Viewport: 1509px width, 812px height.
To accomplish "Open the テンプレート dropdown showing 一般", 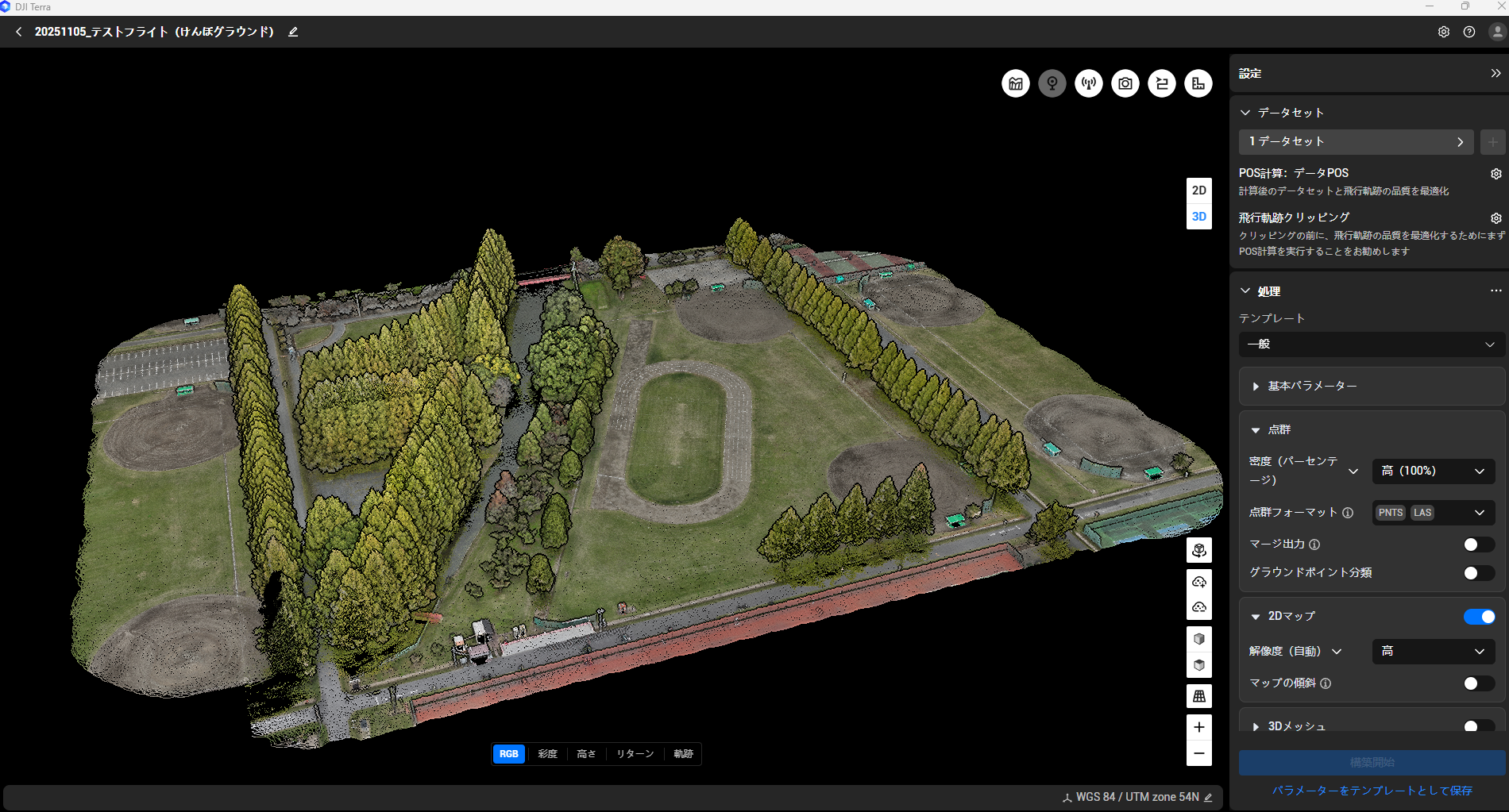I will click(1371, 344).
